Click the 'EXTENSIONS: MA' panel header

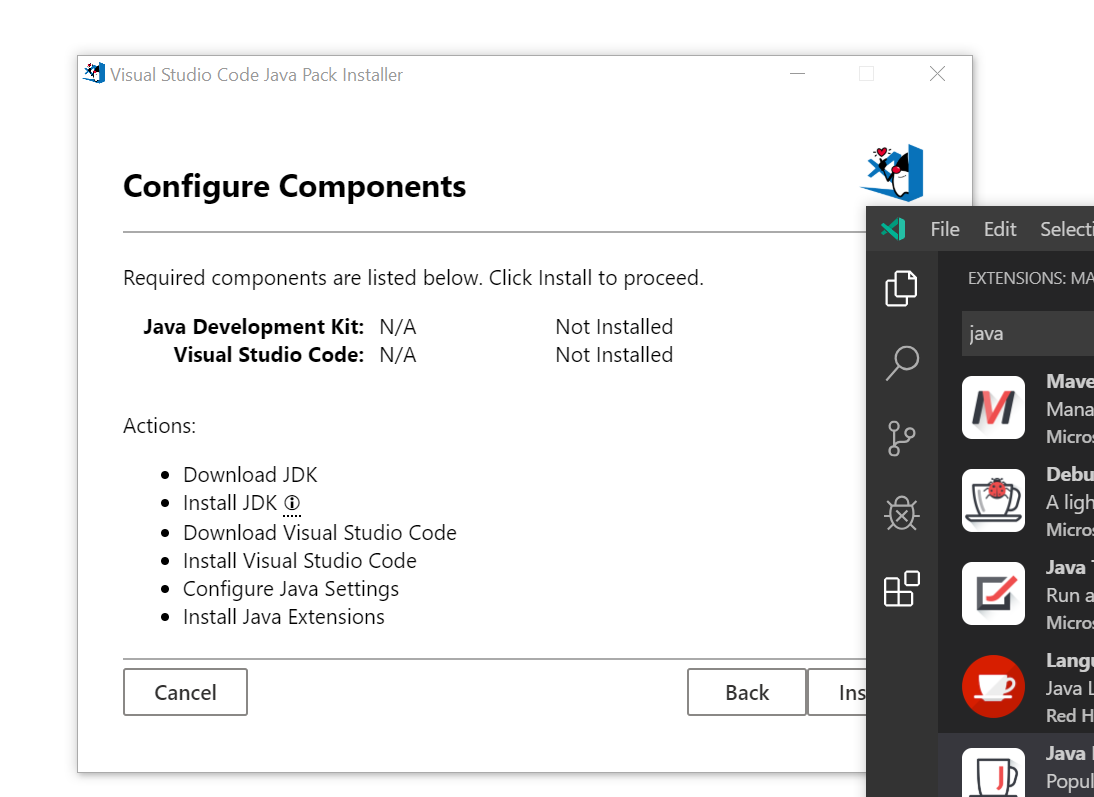pos(1031,278)
